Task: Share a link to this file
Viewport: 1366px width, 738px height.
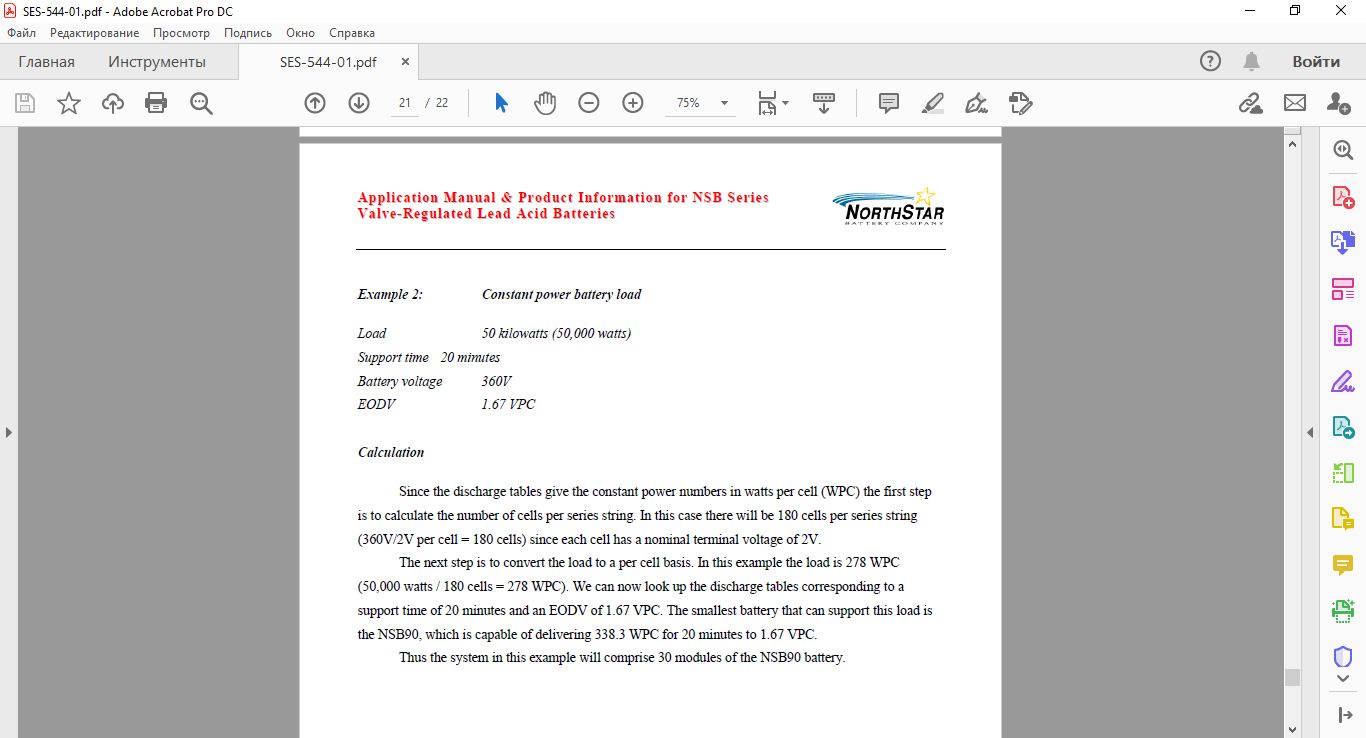Action: click(x=1250, y=103)
